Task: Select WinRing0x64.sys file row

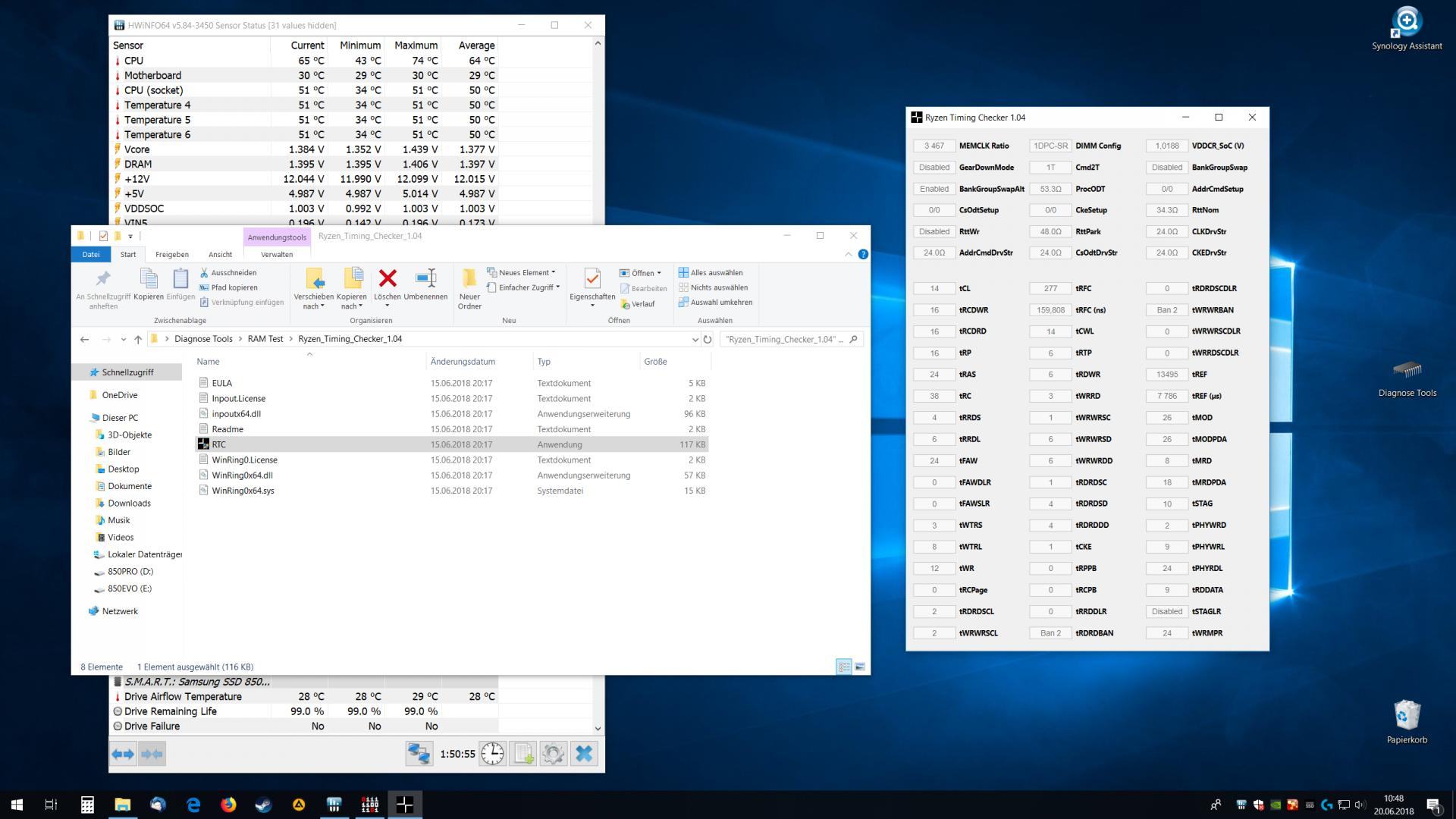Action: click(x=452, y=491)
